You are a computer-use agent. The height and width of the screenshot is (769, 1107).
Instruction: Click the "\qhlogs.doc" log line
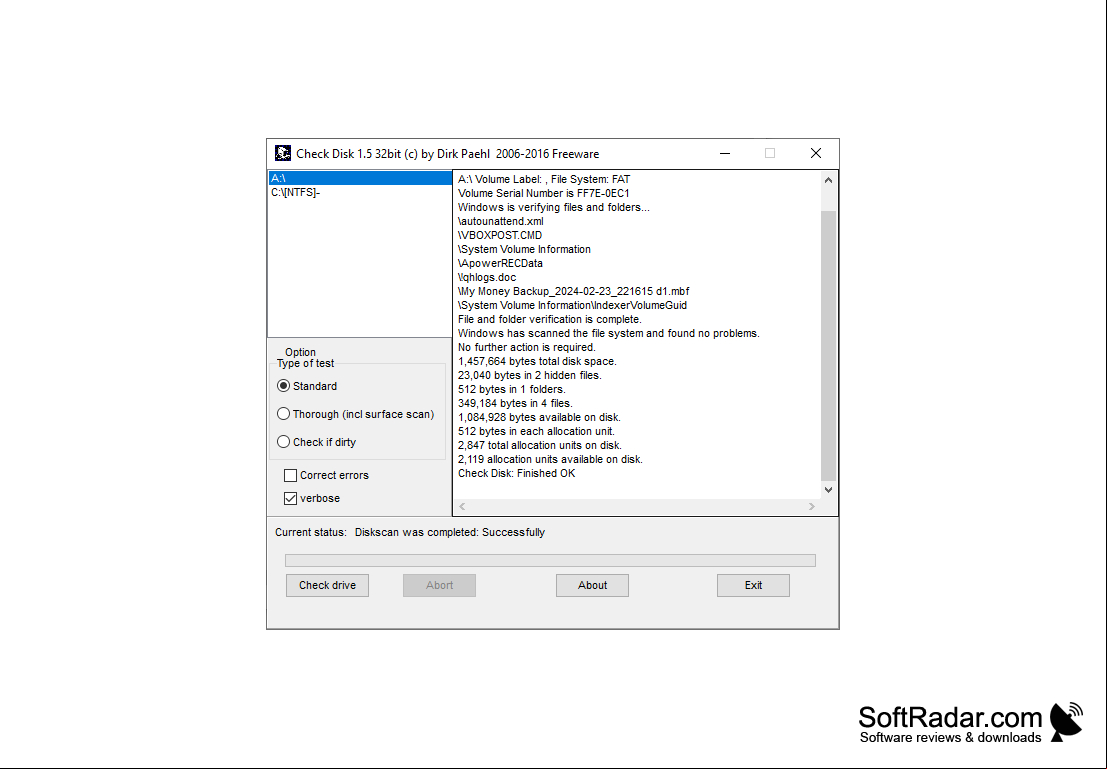(487, 278)
